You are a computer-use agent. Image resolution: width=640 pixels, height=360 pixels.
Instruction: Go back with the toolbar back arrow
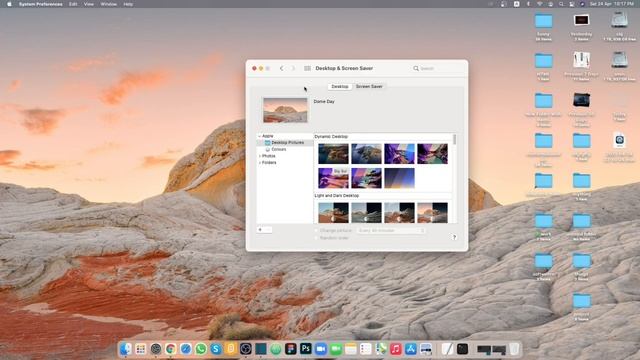(281, 68)
